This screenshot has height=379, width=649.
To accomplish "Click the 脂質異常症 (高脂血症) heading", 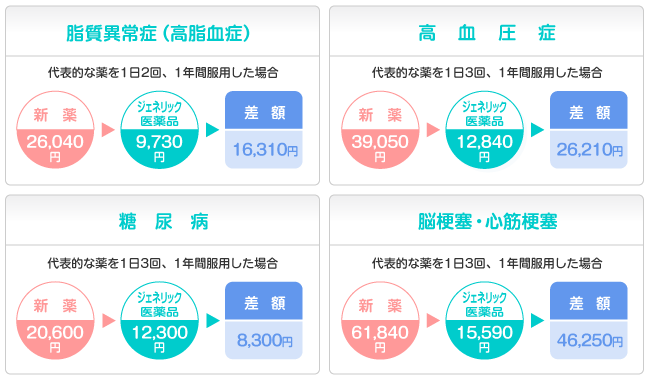I will 158,33.
